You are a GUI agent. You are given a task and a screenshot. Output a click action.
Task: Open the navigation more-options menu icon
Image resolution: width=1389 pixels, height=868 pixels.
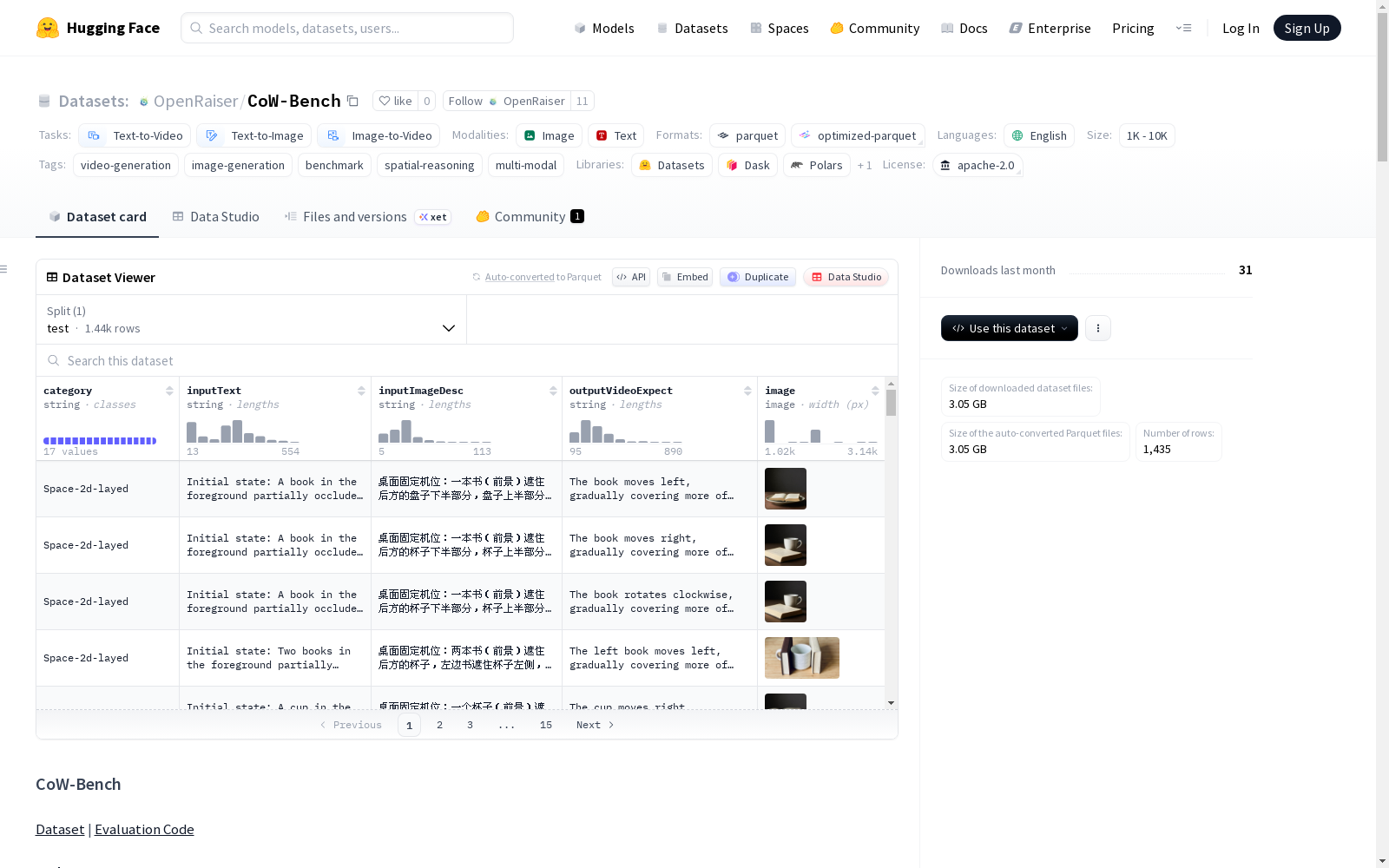[1184, 28]
